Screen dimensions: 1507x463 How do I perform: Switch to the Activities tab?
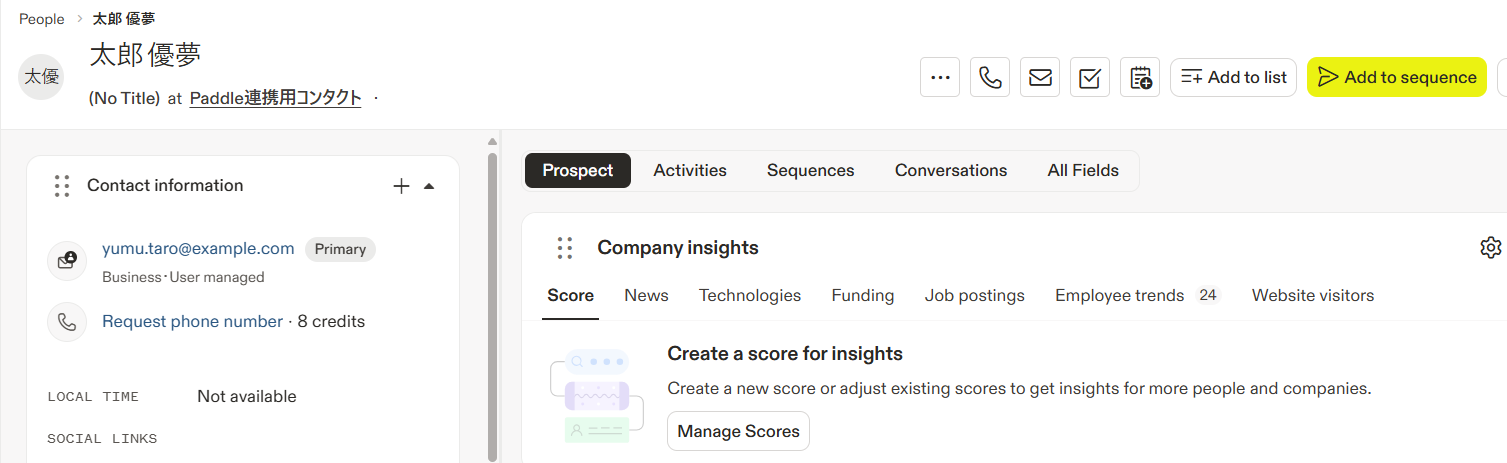[x=690, y=170]
